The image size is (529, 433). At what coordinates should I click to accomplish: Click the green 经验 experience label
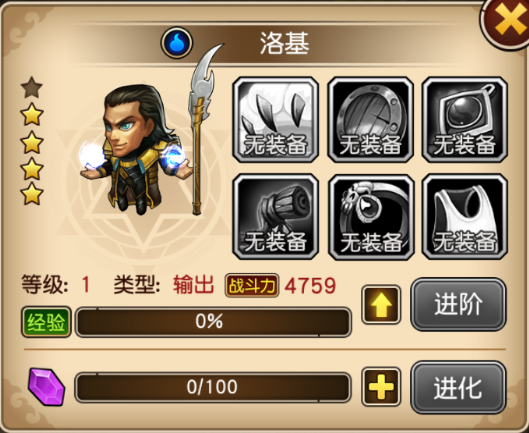click(46, 322)
